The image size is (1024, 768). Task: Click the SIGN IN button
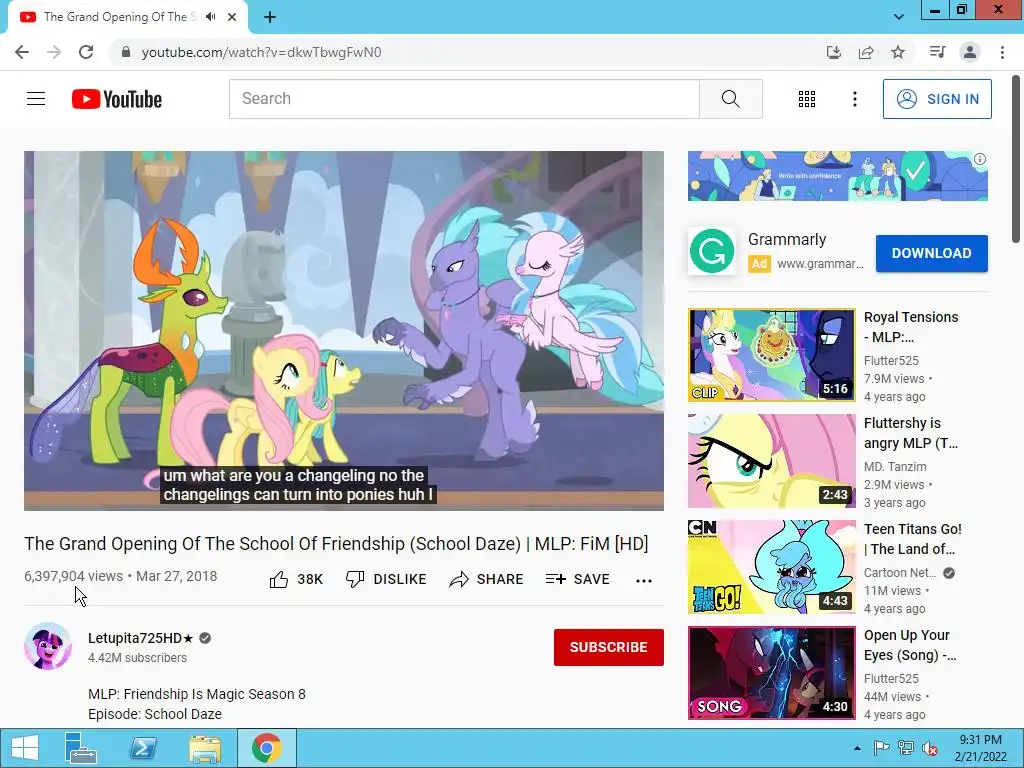point(937,99)
